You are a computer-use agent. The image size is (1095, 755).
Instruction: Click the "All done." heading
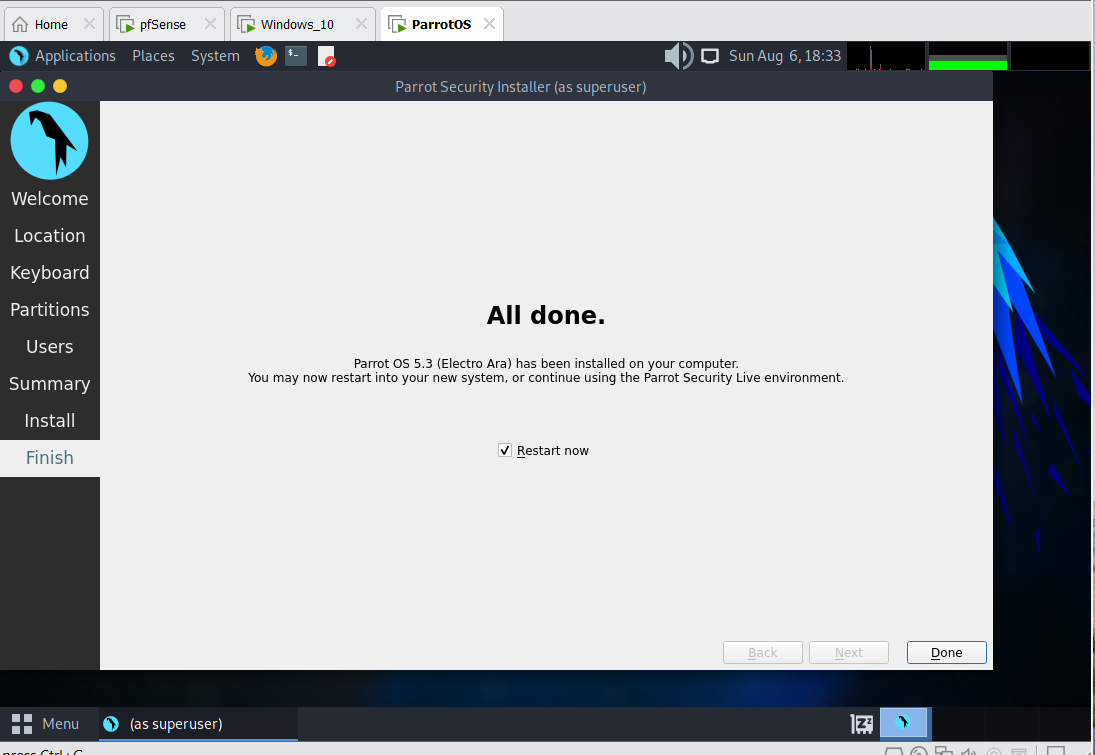pyautogui.click(x=546, y=315)
